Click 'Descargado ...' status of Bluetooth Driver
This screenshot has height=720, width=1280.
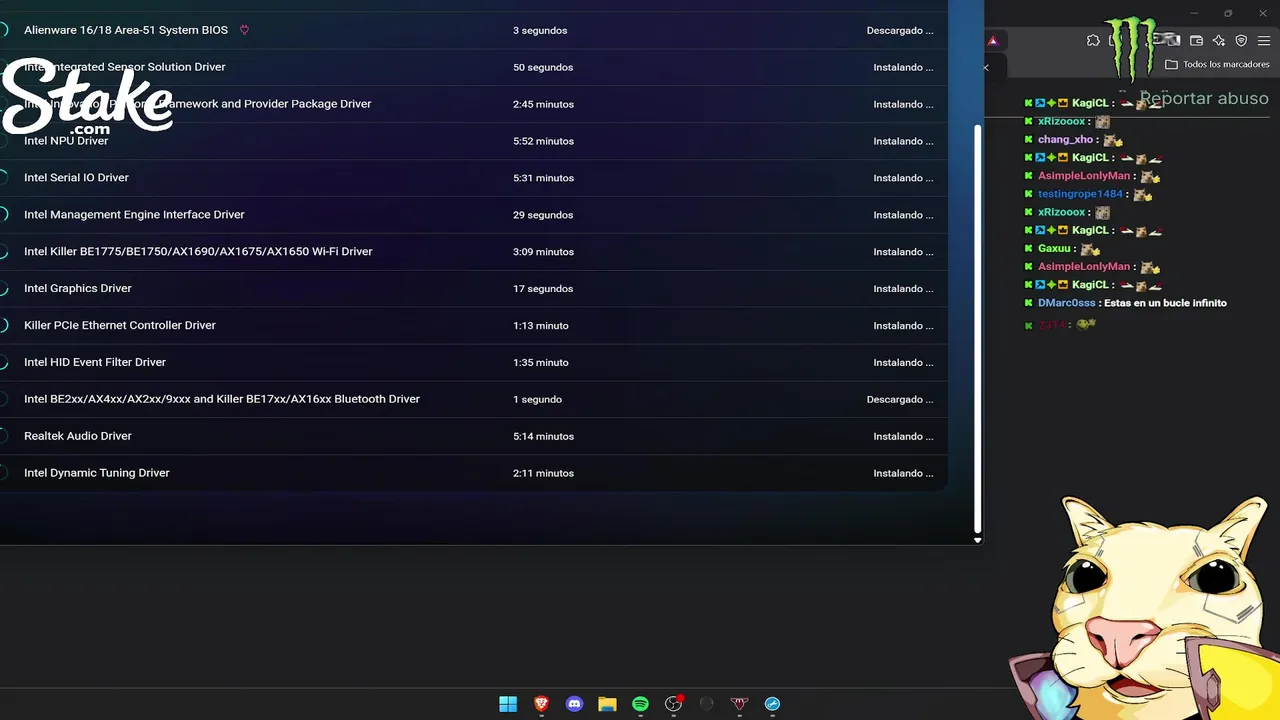pos(900,399)
